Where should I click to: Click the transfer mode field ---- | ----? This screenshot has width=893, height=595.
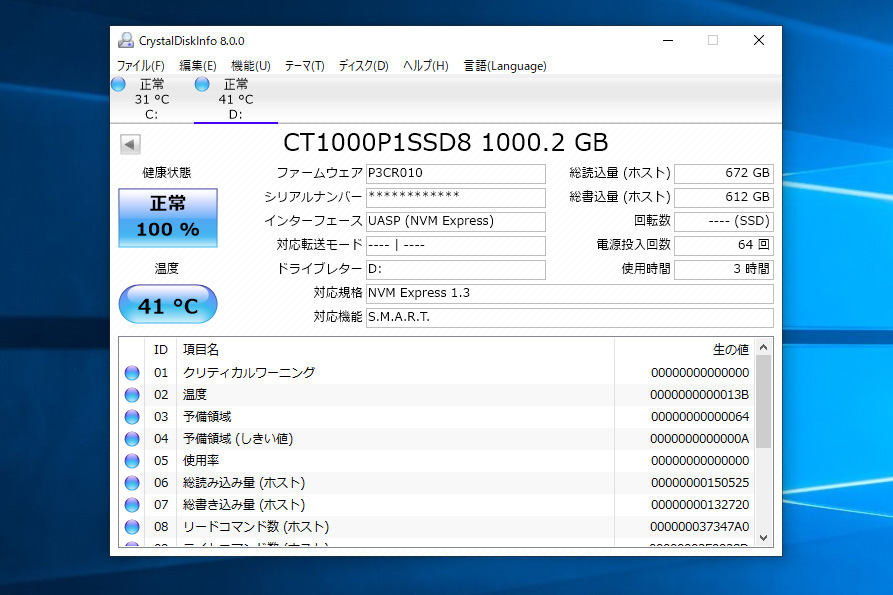pyautogui.click(x=456, y=245)
